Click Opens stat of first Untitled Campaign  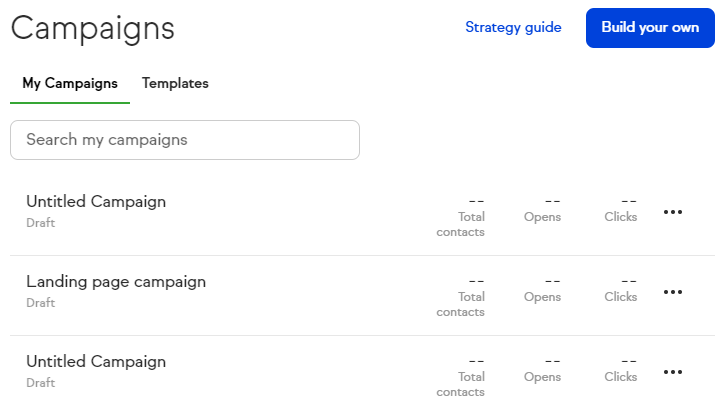click(543, 209)
